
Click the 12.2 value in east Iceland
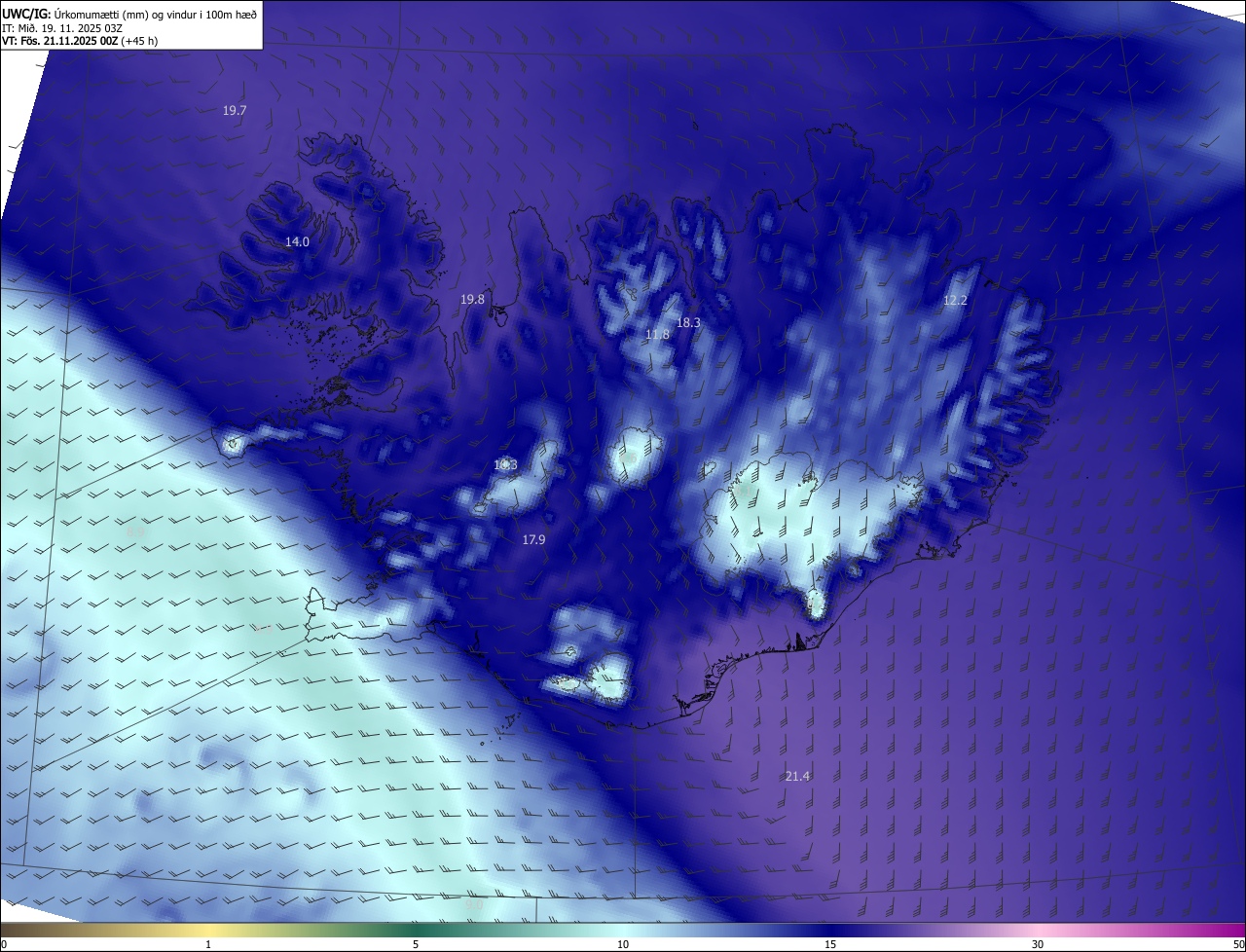pyautogui.click(x=955, y=301)
